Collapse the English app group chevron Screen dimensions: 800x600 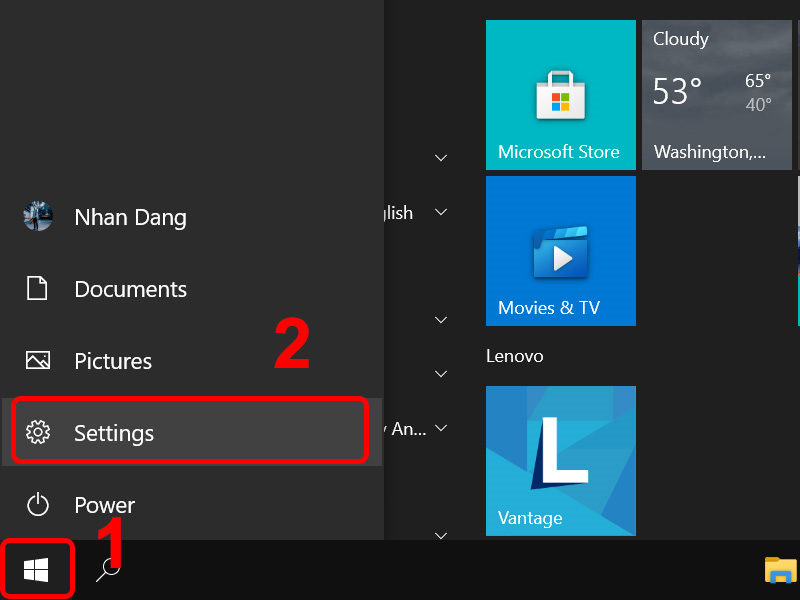tap(441, 212)
